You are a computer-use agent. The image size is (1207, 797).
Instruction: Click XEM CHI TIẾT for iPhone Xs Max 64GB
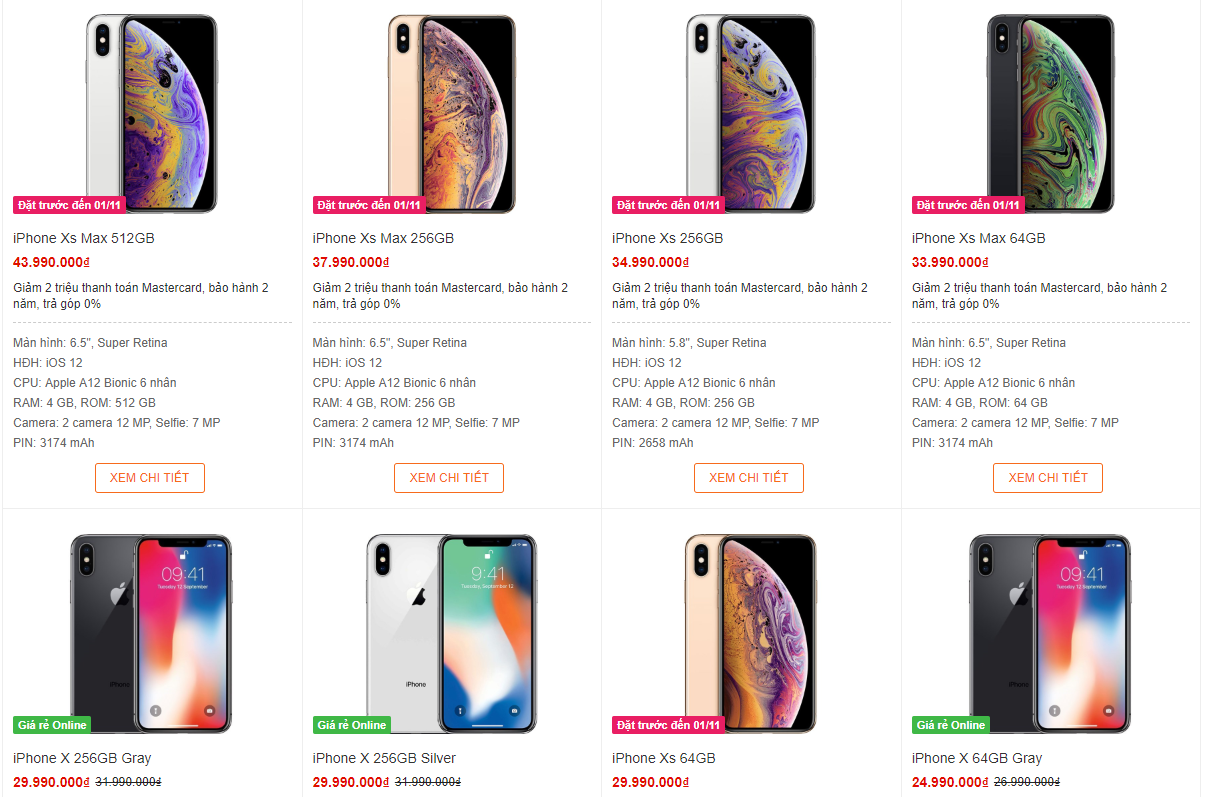coord(1048,478)
